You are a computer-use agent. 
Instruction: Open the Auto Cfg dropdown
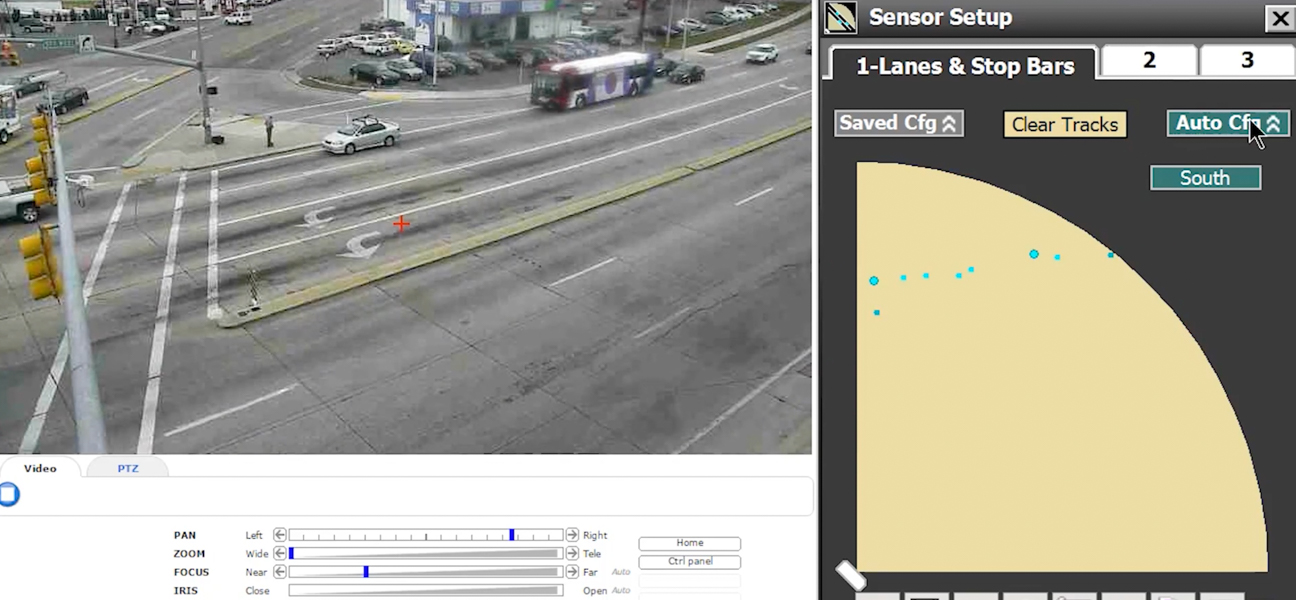pos(1228,123)
